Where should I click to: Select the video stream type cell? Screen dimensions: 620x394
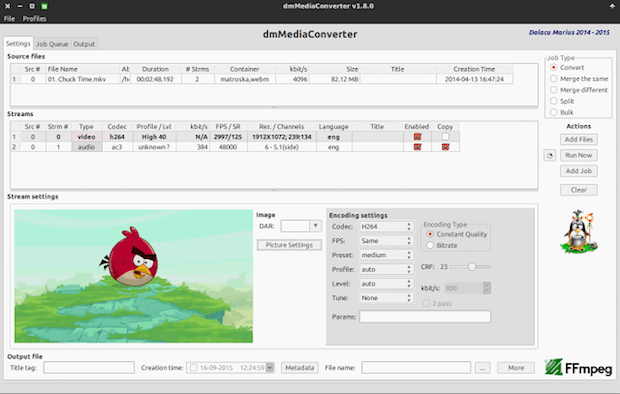point(87,137)
